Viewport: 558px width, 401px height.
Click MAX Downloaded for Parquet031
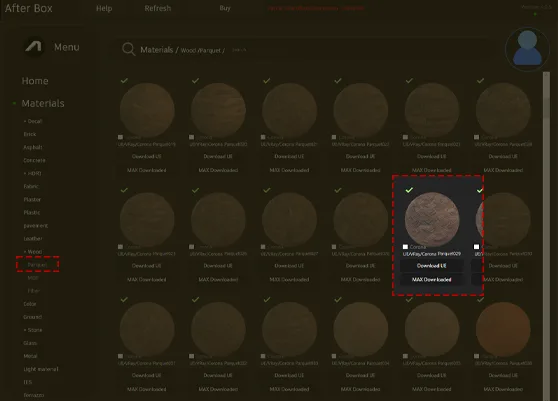click(x=147, y=389)
